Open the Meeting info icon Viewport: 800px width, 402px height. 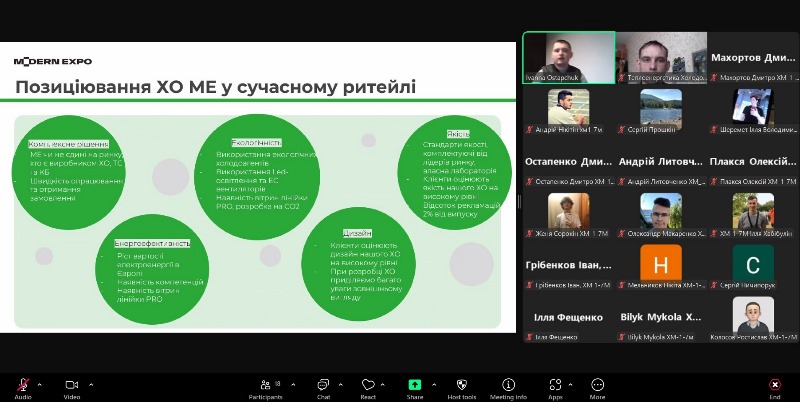[x=508, y=385]
